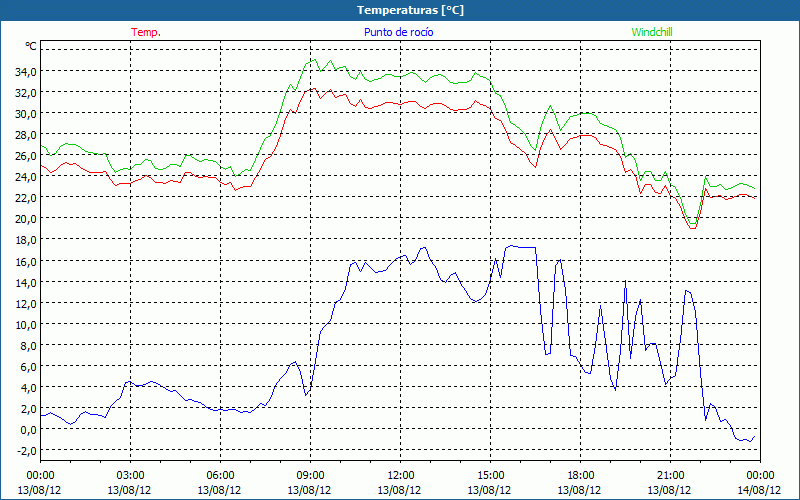Select the red "Temp." legend label

tap(146, 32)
